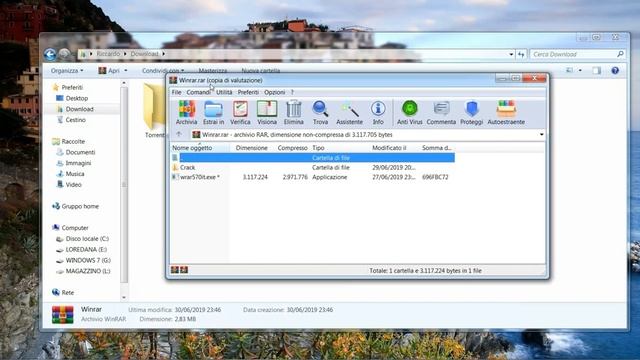Open the Organizza dropdown in Explorer

pyautogui.click(x=67, y=71)
